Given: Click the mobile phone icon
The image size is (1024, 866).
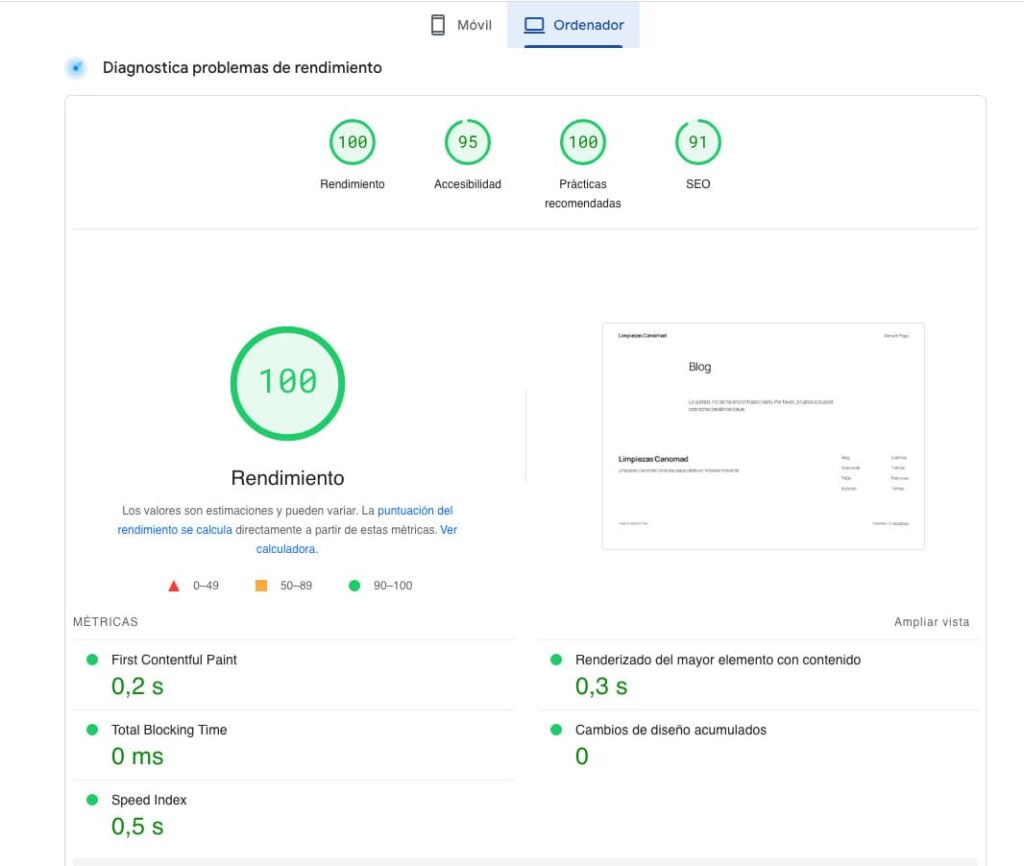Looking at the screenshot, I should 438,25.
